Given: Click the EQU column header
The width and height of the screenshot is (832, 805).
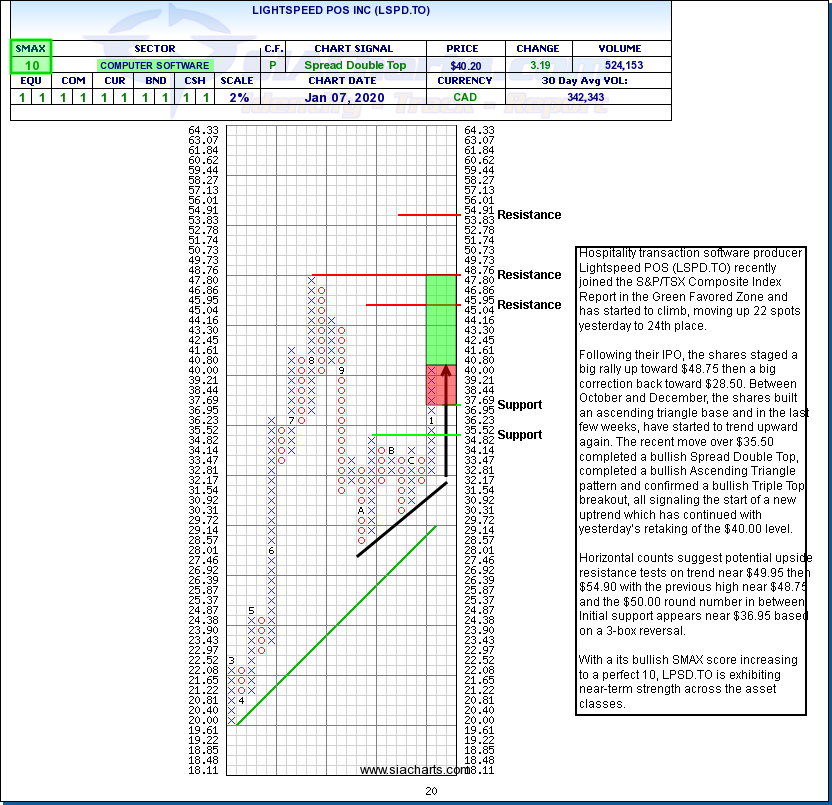Looking at the screenshot, I should point(30,81).
